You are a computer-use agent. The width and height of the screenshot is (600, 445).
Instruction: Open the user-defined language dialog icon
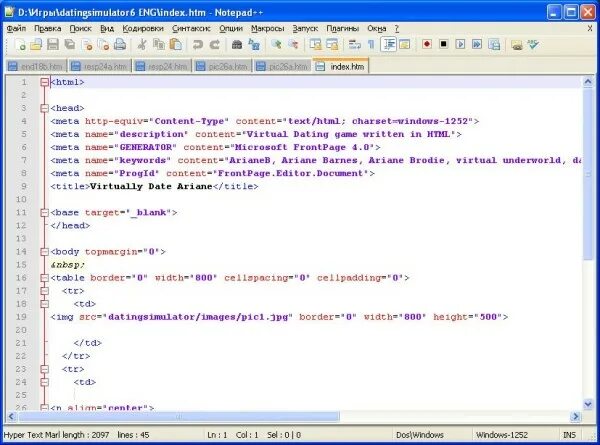(404, 45)
